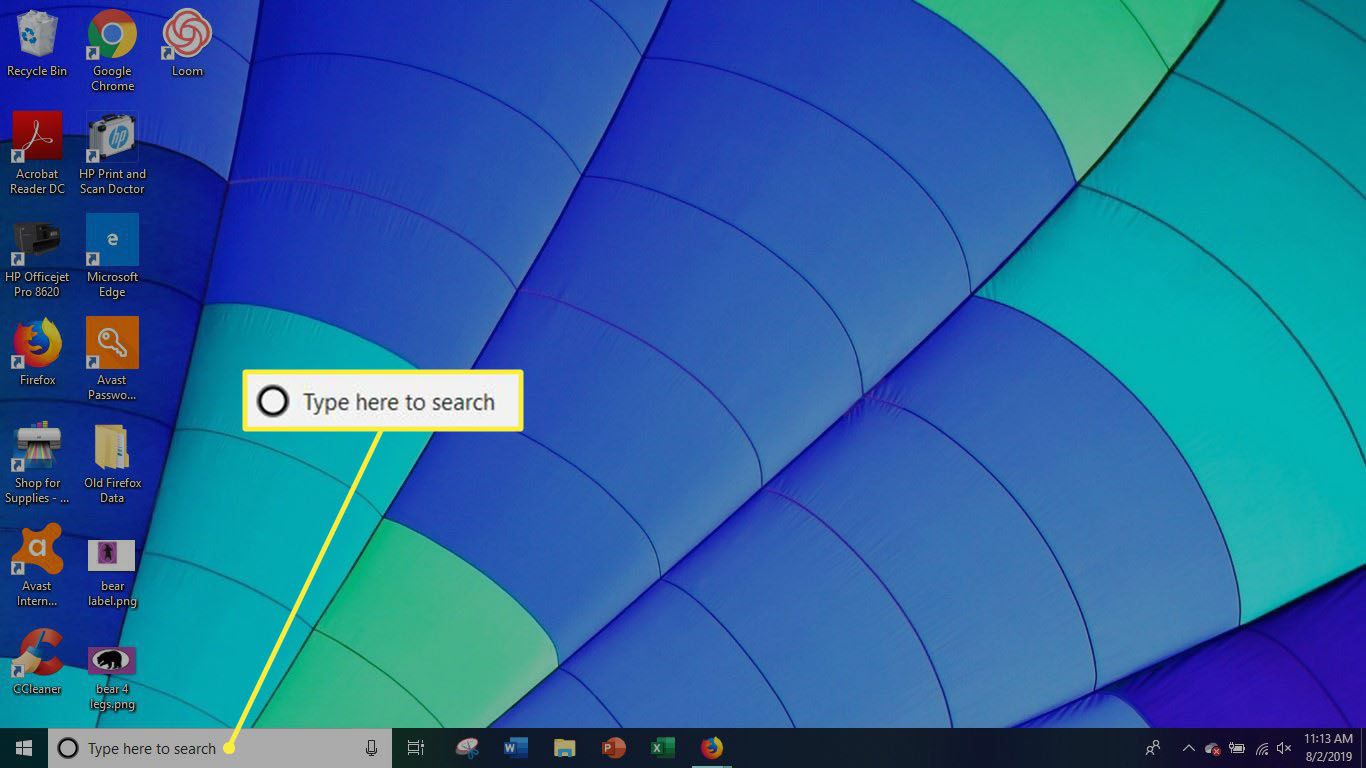This screenshot has height=768, width=1366.
Task: Launch Google Chrome from the desktop
Action: coord(112,50)
